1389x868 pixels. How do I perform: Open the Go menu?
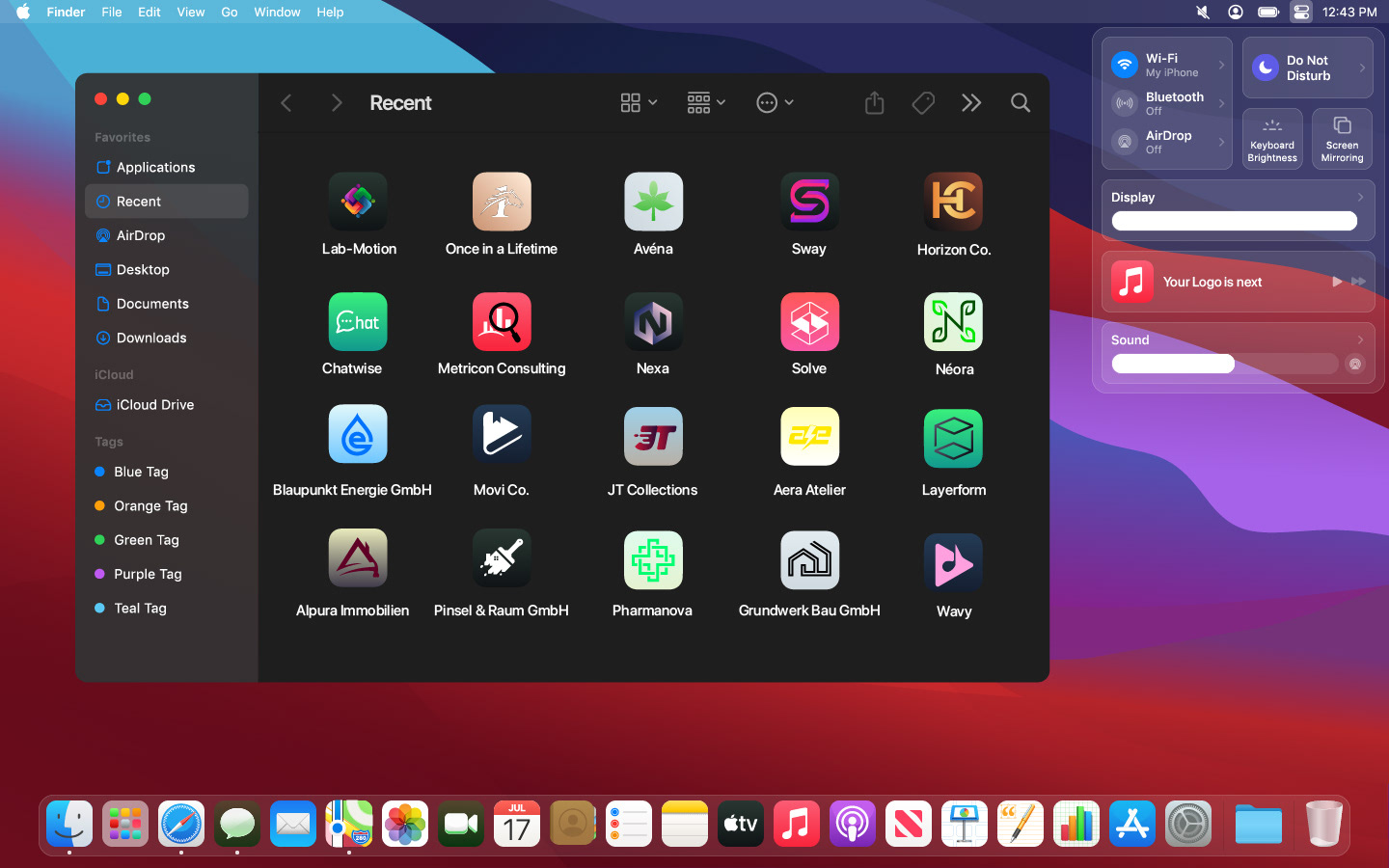[230, 12]
